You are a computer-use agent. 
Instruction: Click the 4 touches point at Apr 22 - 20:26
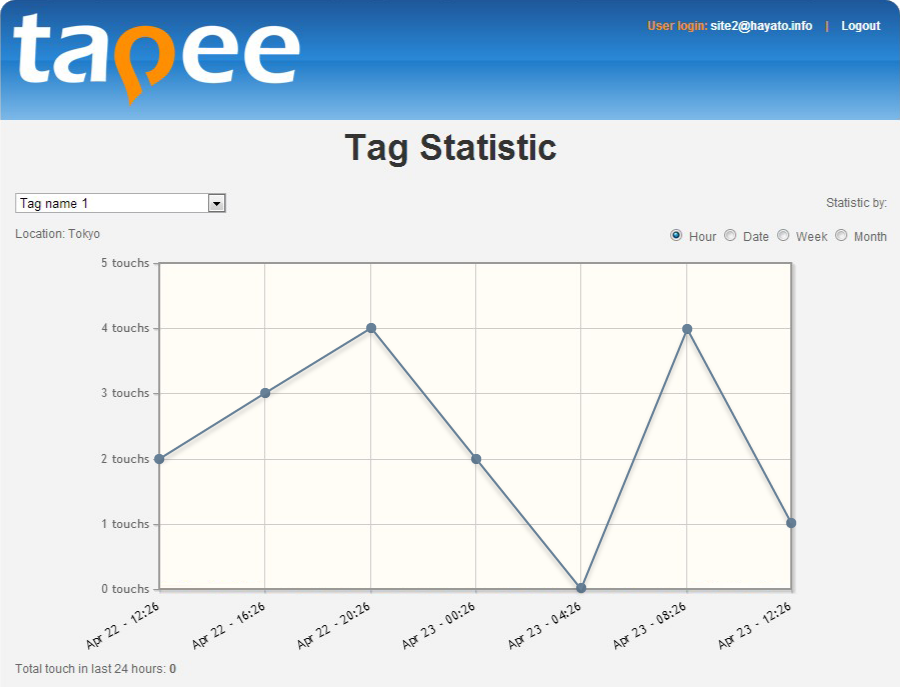pos(371,328)
